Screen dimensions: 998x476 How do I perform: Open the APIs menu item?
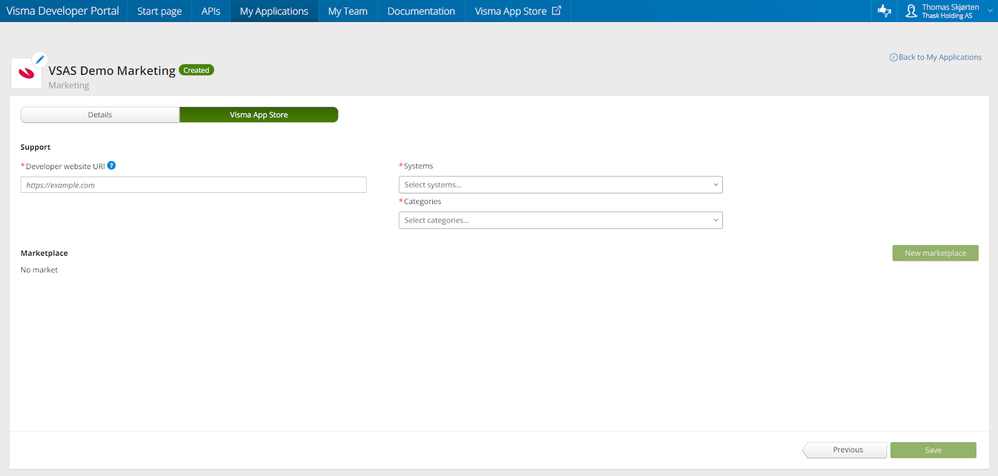point(211,11)
